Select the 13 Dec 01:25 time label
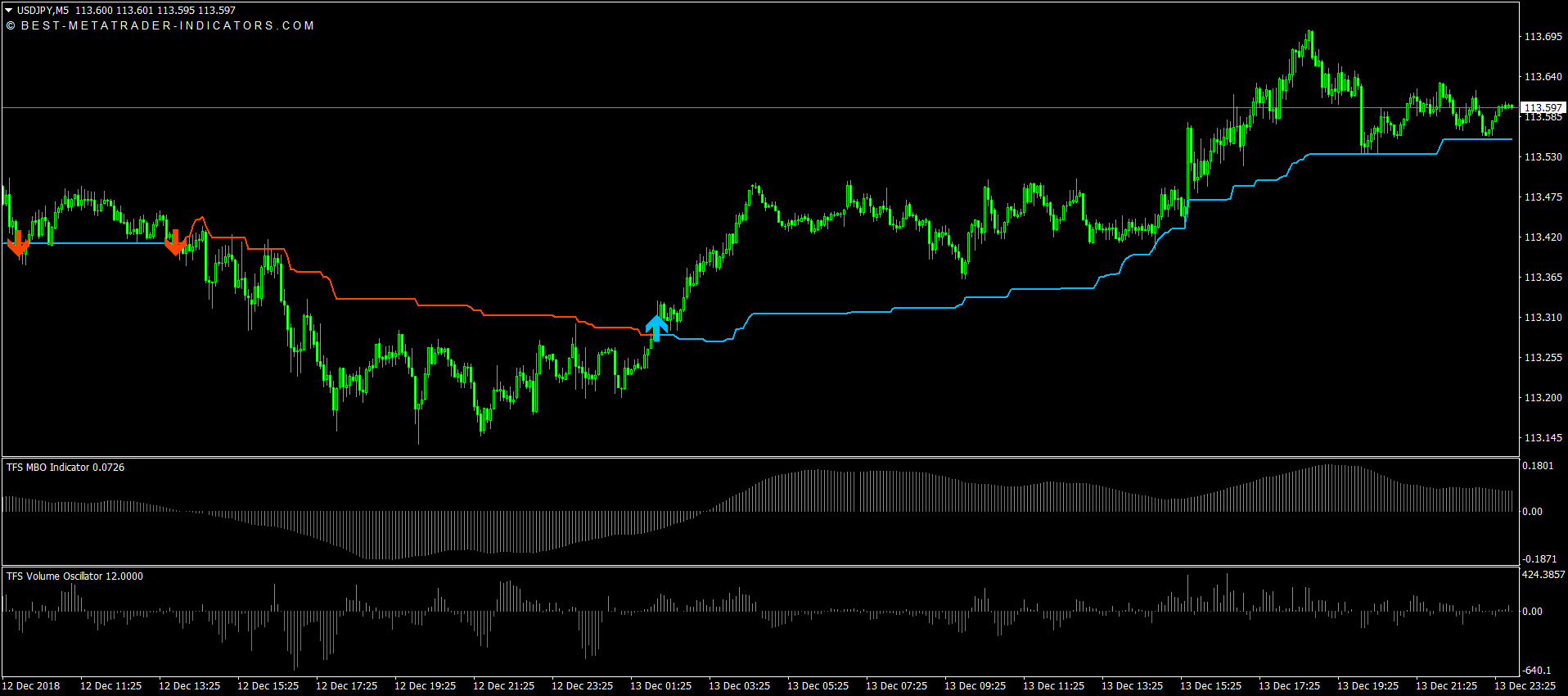 pyautogui.click(x=660, y=686)
